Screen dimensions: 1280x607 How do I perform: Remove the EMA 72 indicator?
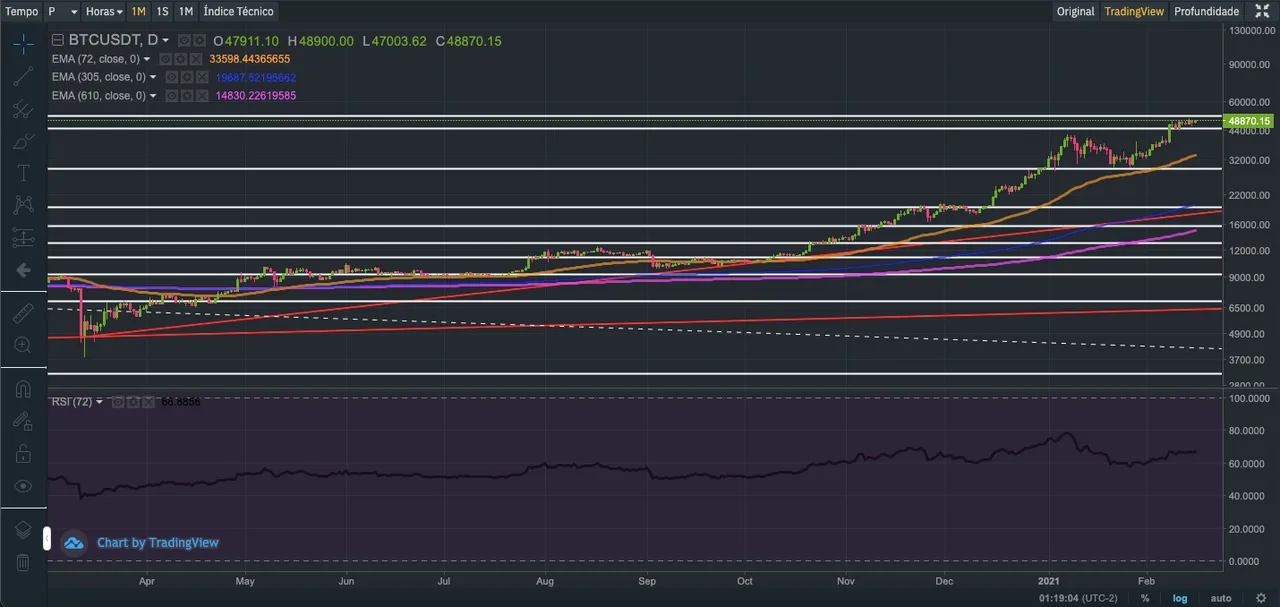[195, 59]
